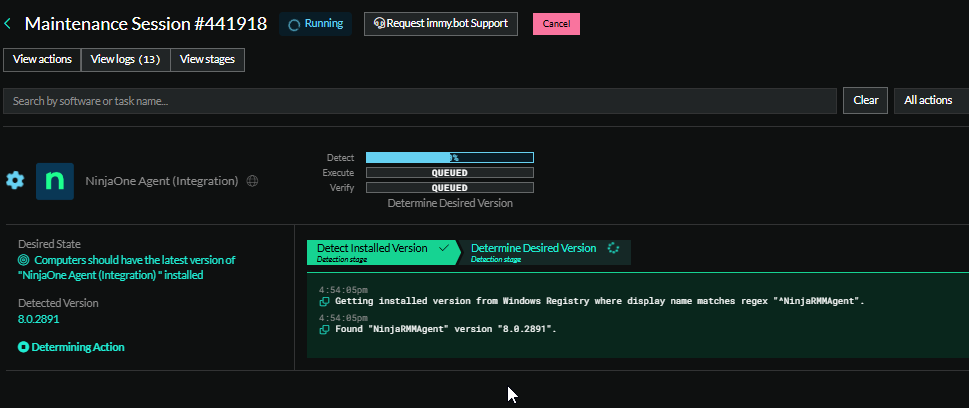Viewport: 969px width, 408px height.
Task: Click the headset icon on support button
Action: (379, 23)
